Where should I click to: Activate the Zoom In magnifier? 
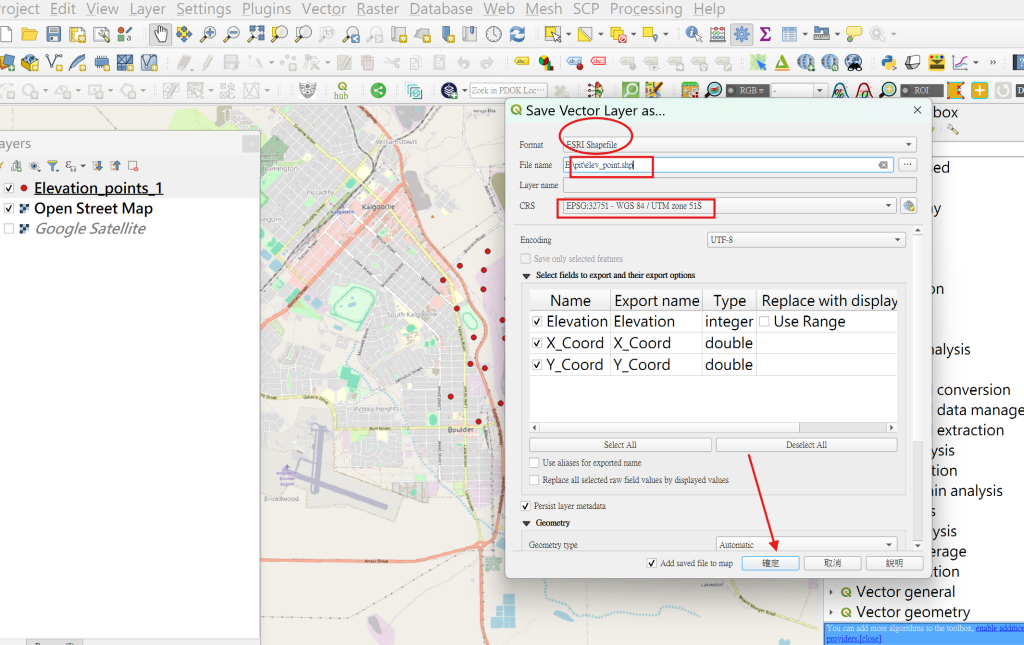[208, 34]
